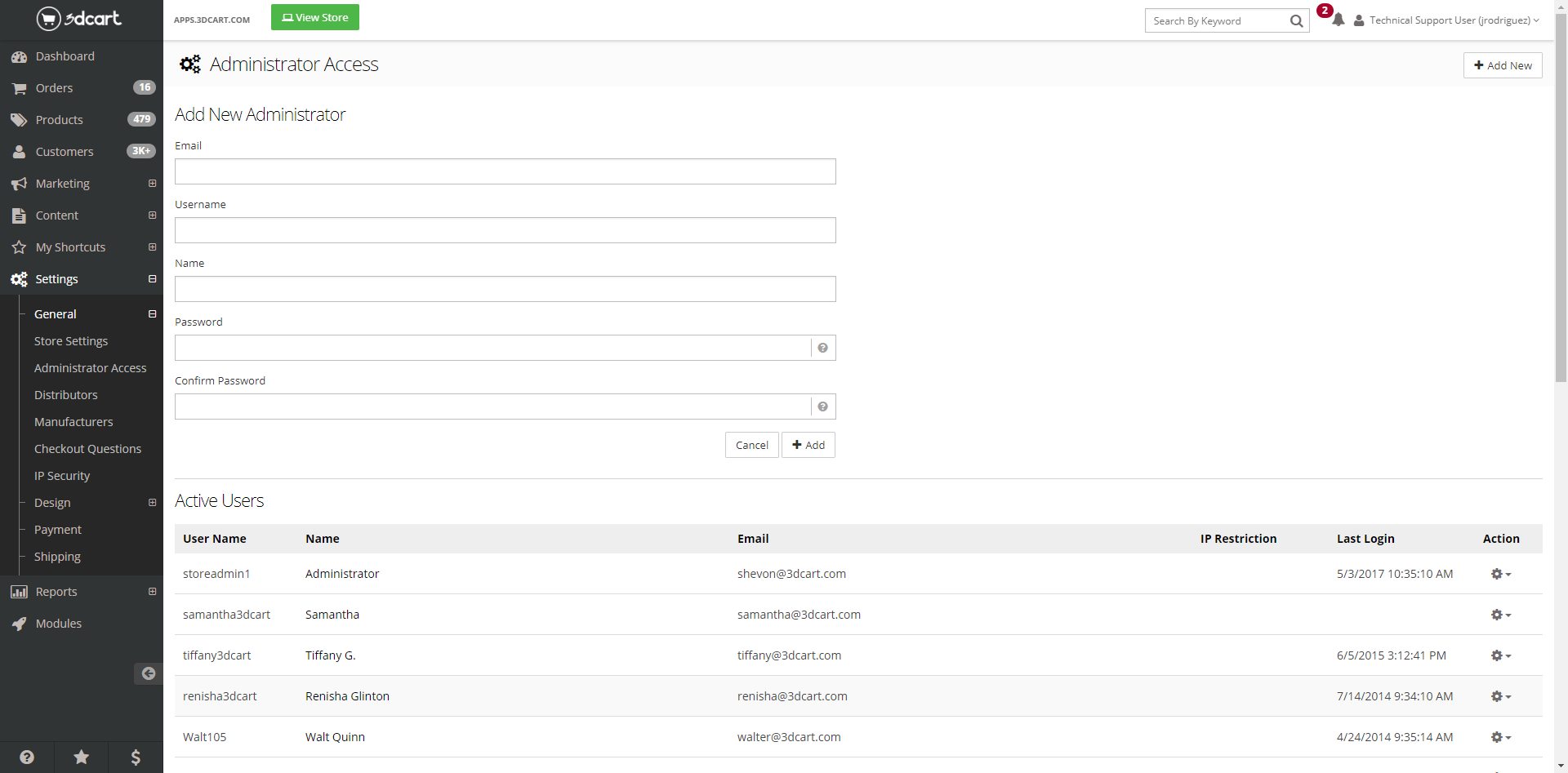This screenshot has width=1568, height=773.
Task: Click the Confirm Password help icon
Action: pyautogui.click(x=822, y=406)
